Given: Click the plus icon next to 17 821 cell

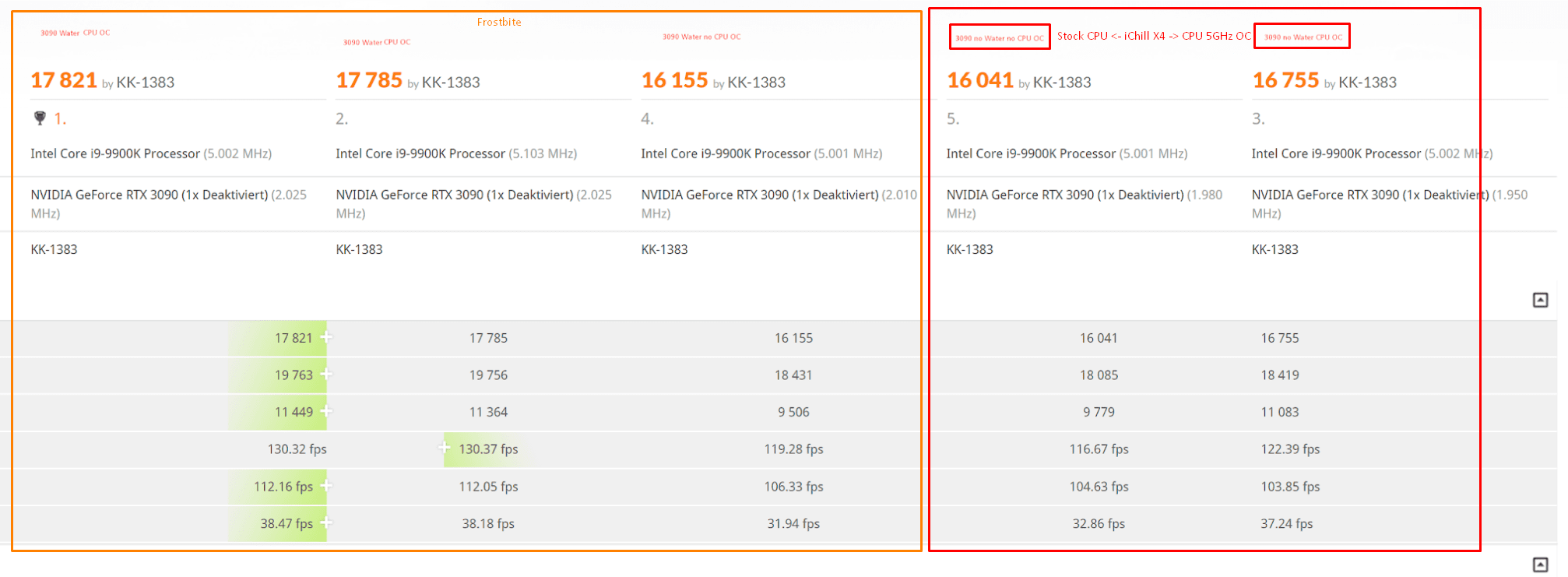Looking at the screenshot, I should pyautogui.click(x=326, y=337).
